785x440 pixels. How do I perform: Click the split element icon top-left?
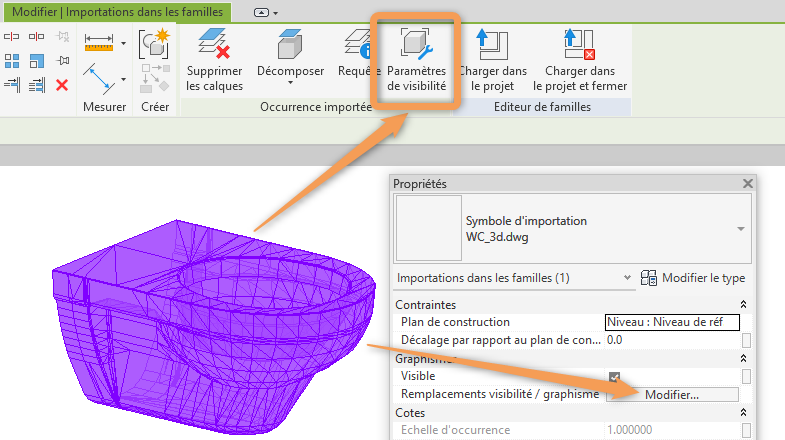12,37
